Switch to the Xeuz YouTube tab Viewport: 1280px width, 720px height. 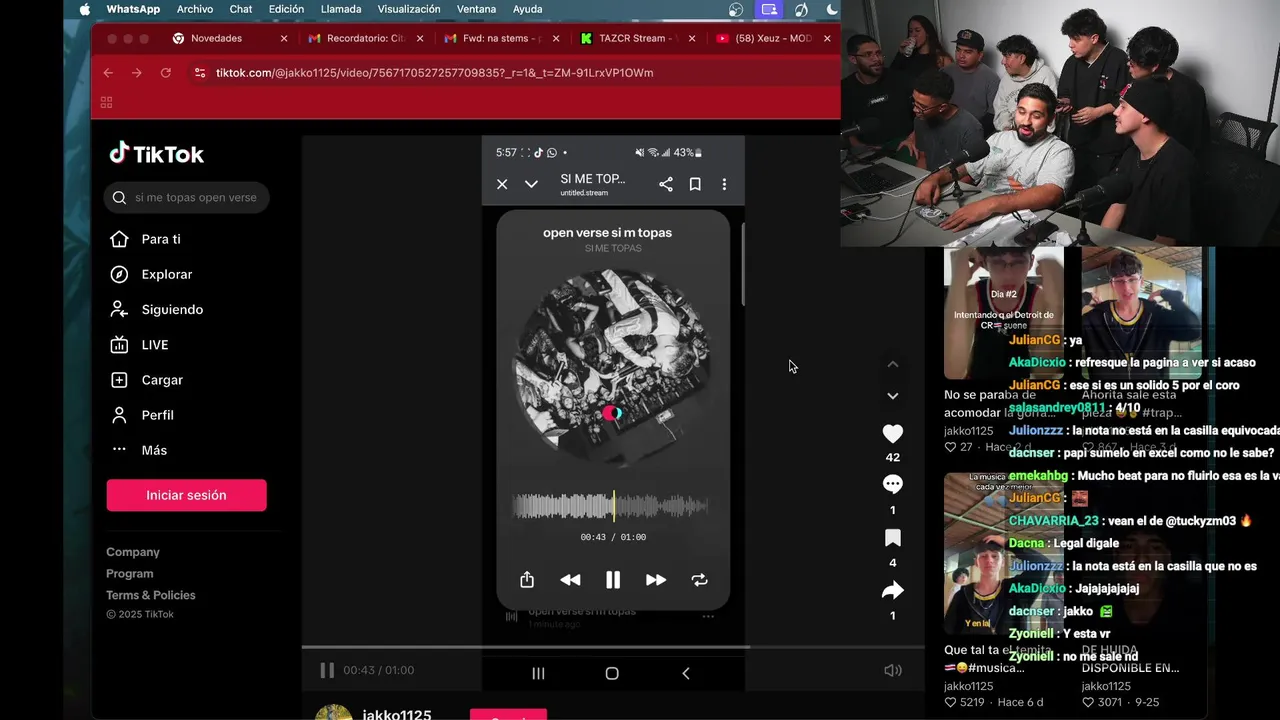[773, 38]
